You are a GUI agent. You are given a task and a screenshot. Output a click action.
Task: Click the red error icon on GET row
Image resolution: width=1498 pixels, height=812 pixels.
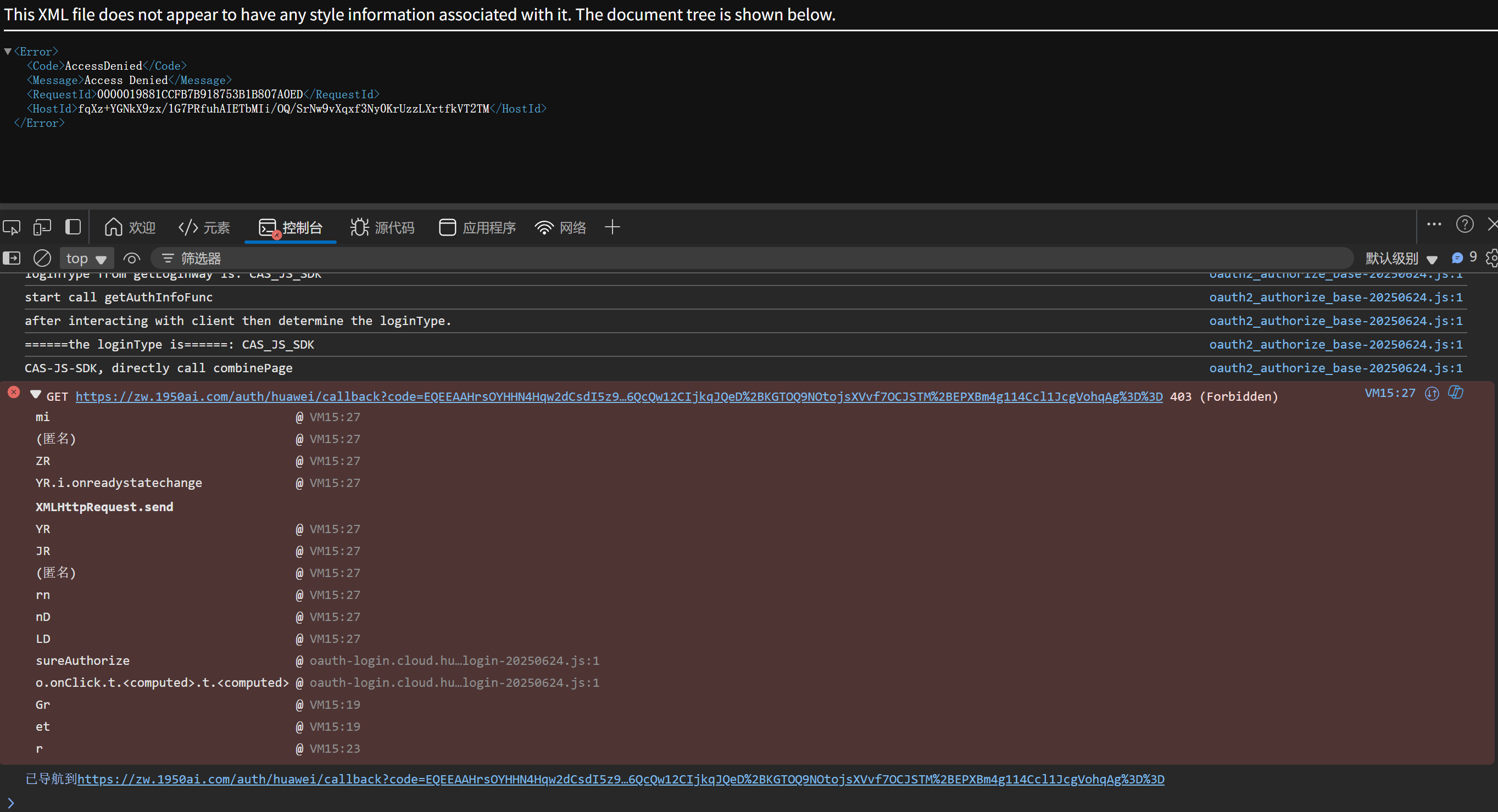pos(13,393)
